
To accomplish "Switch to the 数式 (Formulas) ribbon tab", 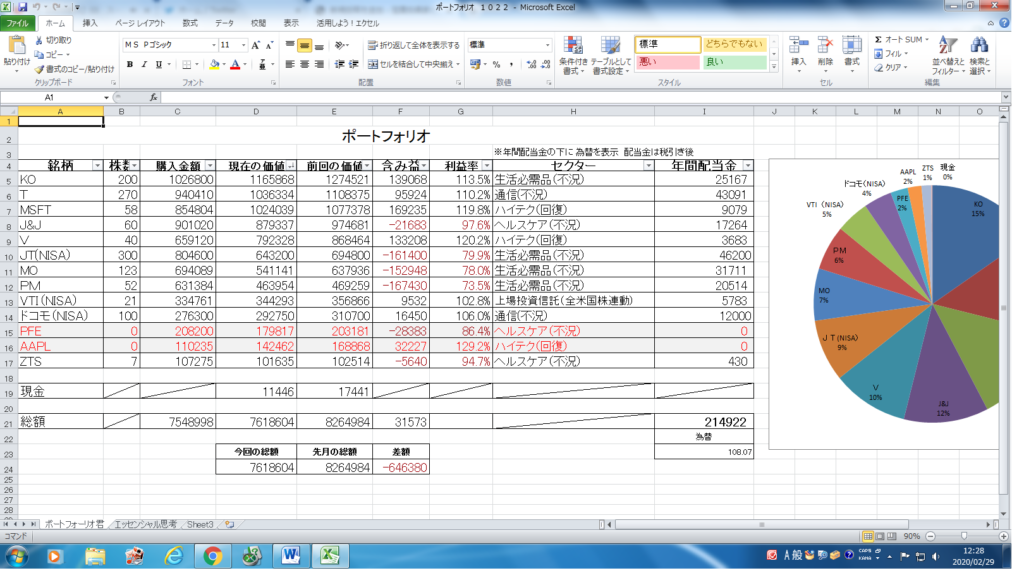I will coord(189,24).
